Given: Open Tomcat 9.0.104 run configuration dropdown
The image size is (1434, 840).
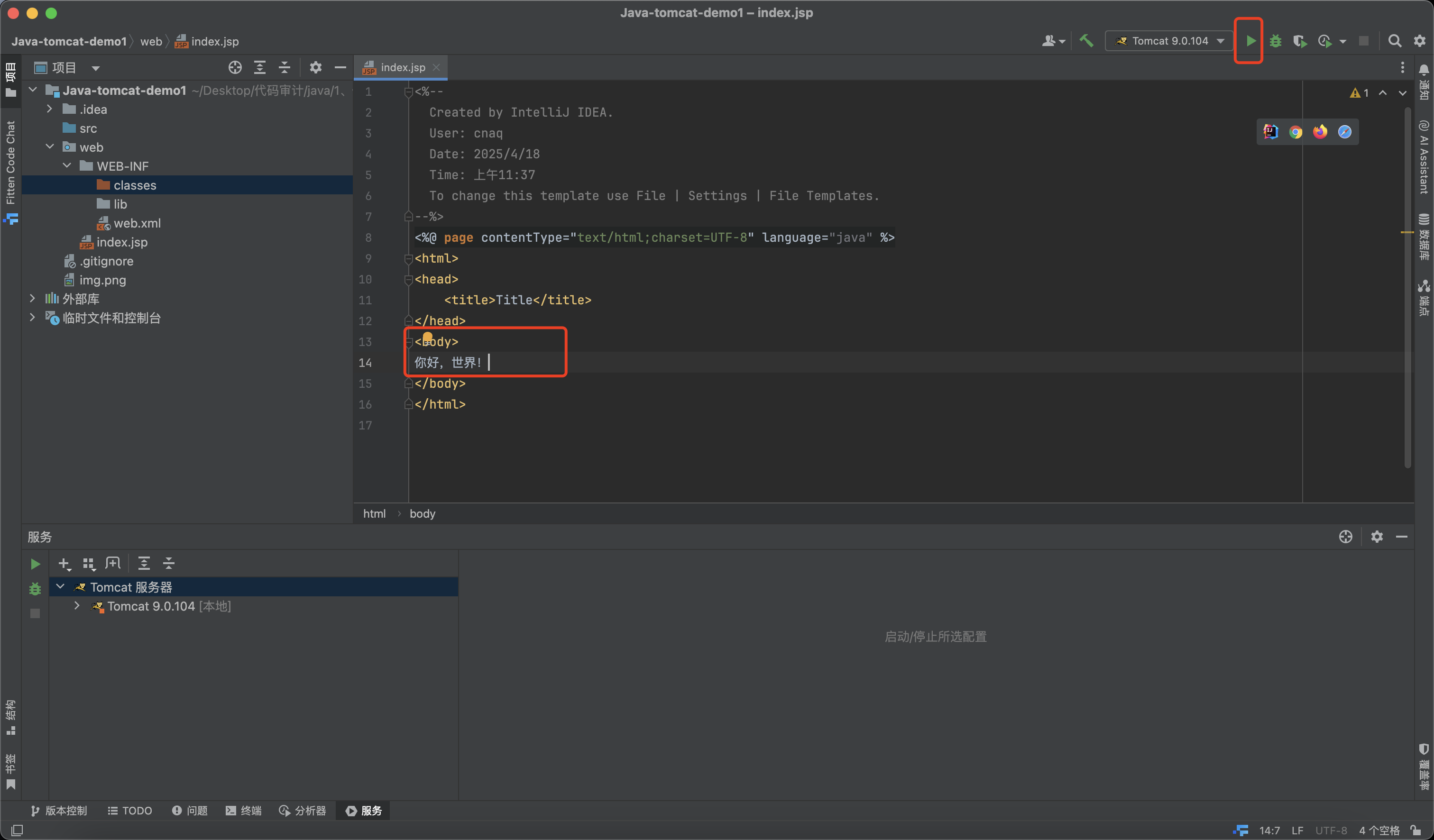Looking at the screenshot, I should [1170, 41].
